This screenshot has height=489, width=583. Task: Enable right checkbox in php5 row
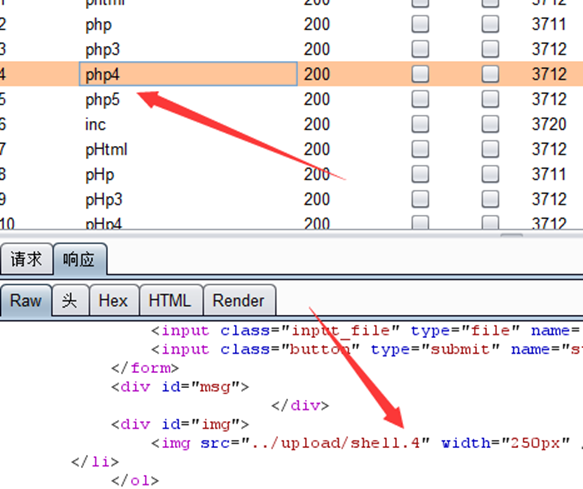(x=490, y=99)
